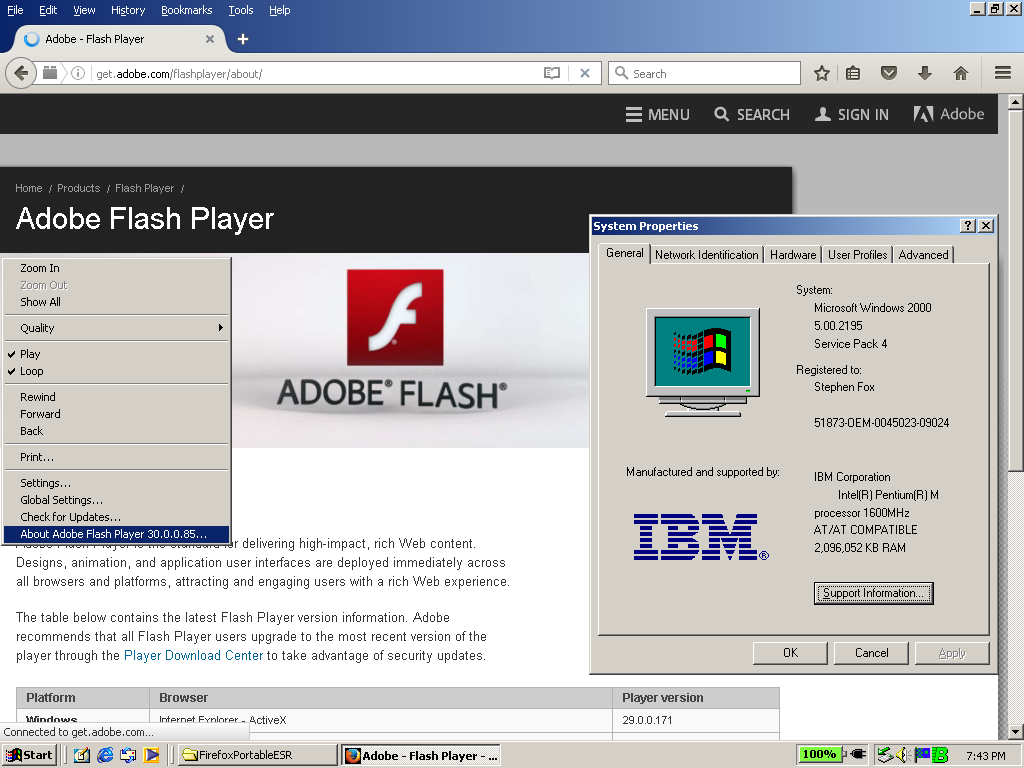Open the Downloads arrow icon
The image size is (1024, 768).
924,73
